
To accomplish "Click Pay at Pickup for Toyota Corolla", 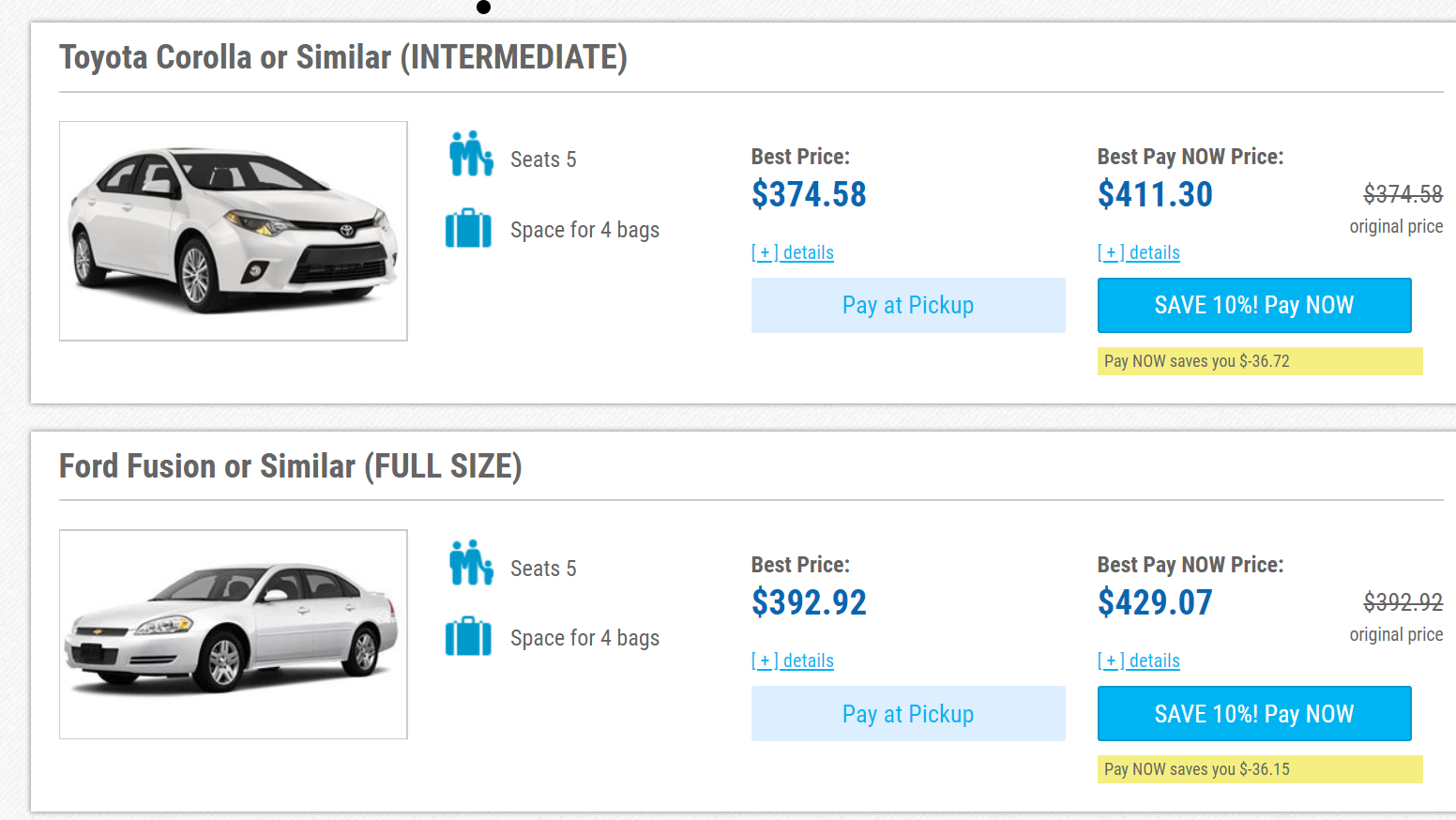I will point(908,305).
